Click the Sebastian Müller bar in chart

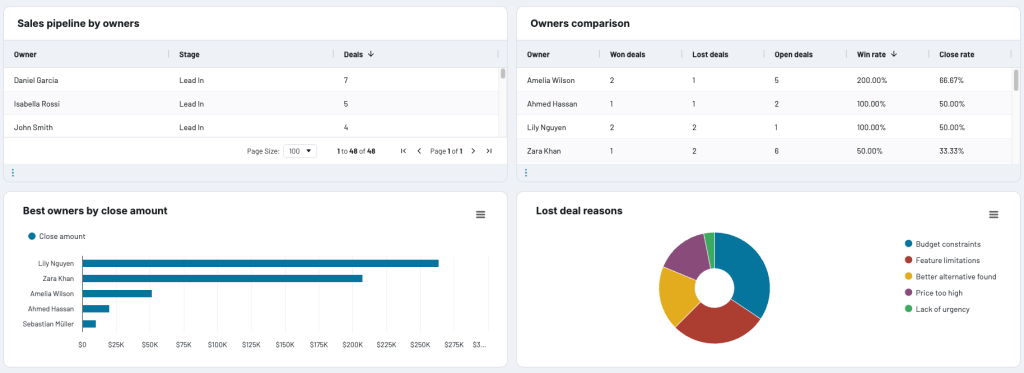89,323
